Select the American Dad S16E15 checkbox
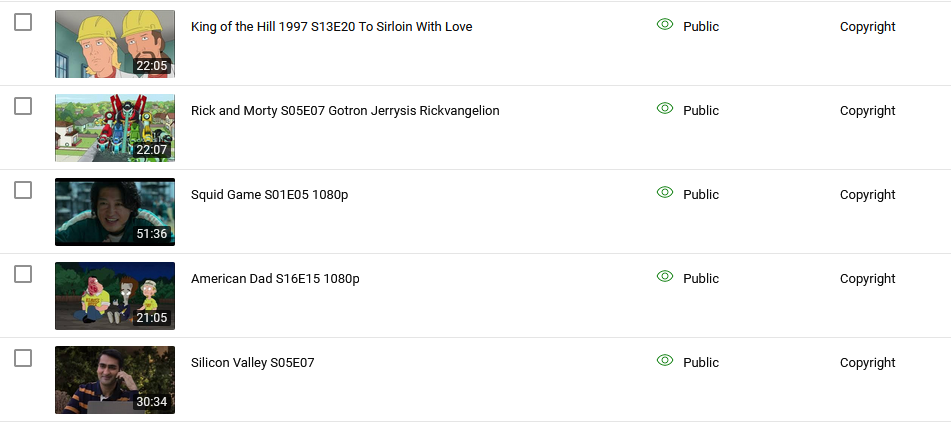951x426 pixels. click(23, 274)
